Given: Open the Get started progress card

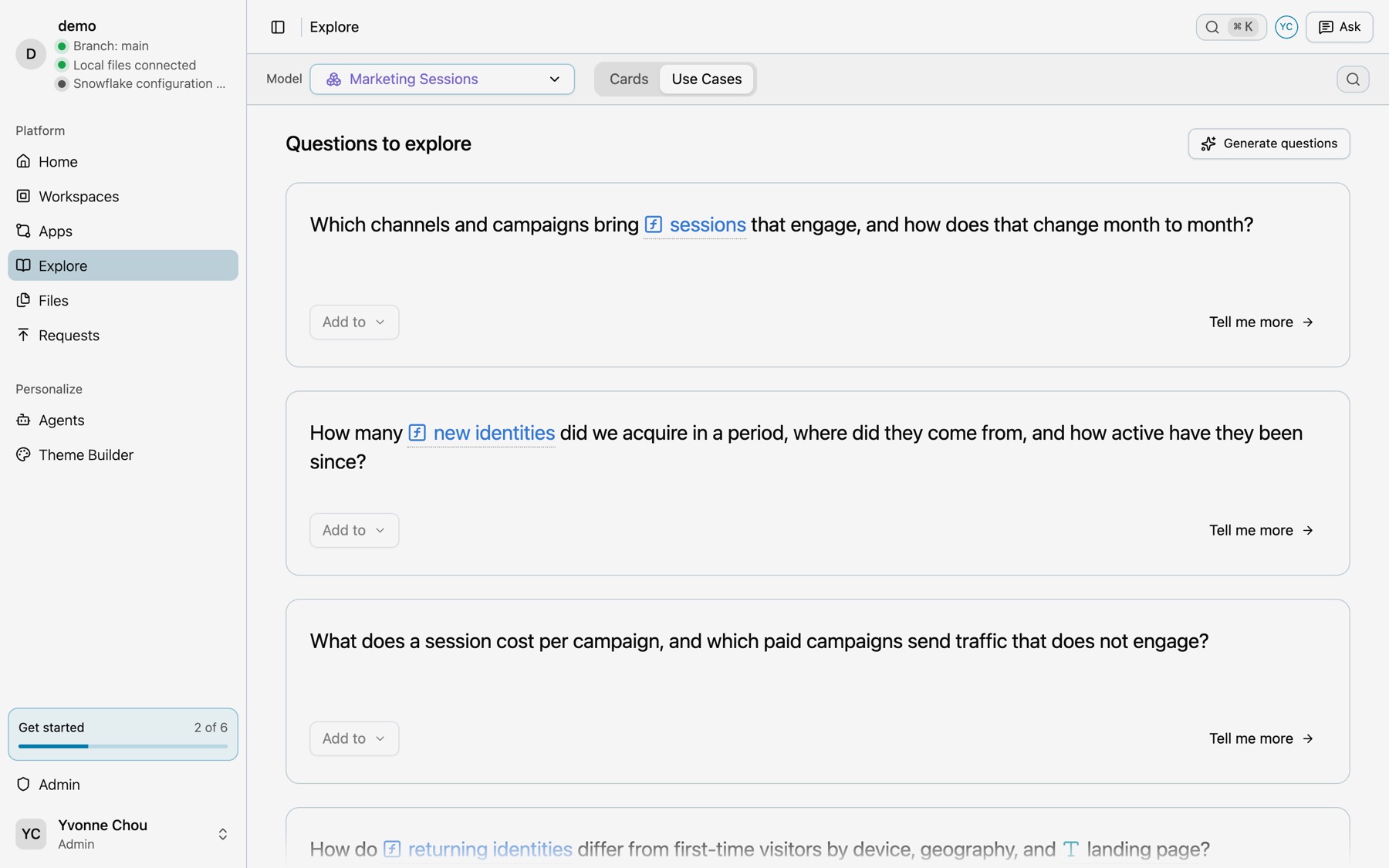Looking at the screenshot, I should [x=123, y=734].
